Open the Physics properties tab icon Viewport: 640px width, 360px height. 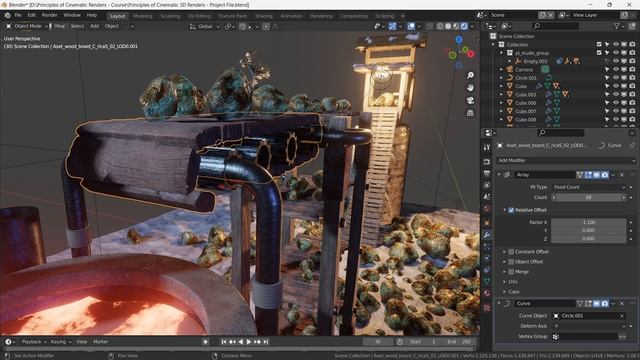click(x=487, y=258)
